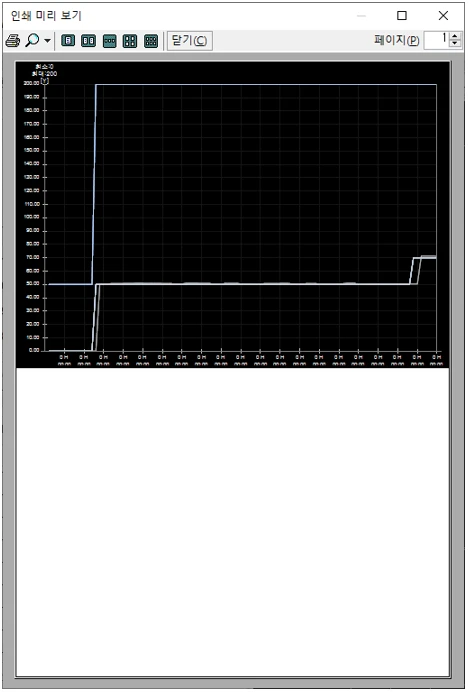Switch to one-page preview layout
The height and width of the screenshot is (692, 469).
pos(68,41)
